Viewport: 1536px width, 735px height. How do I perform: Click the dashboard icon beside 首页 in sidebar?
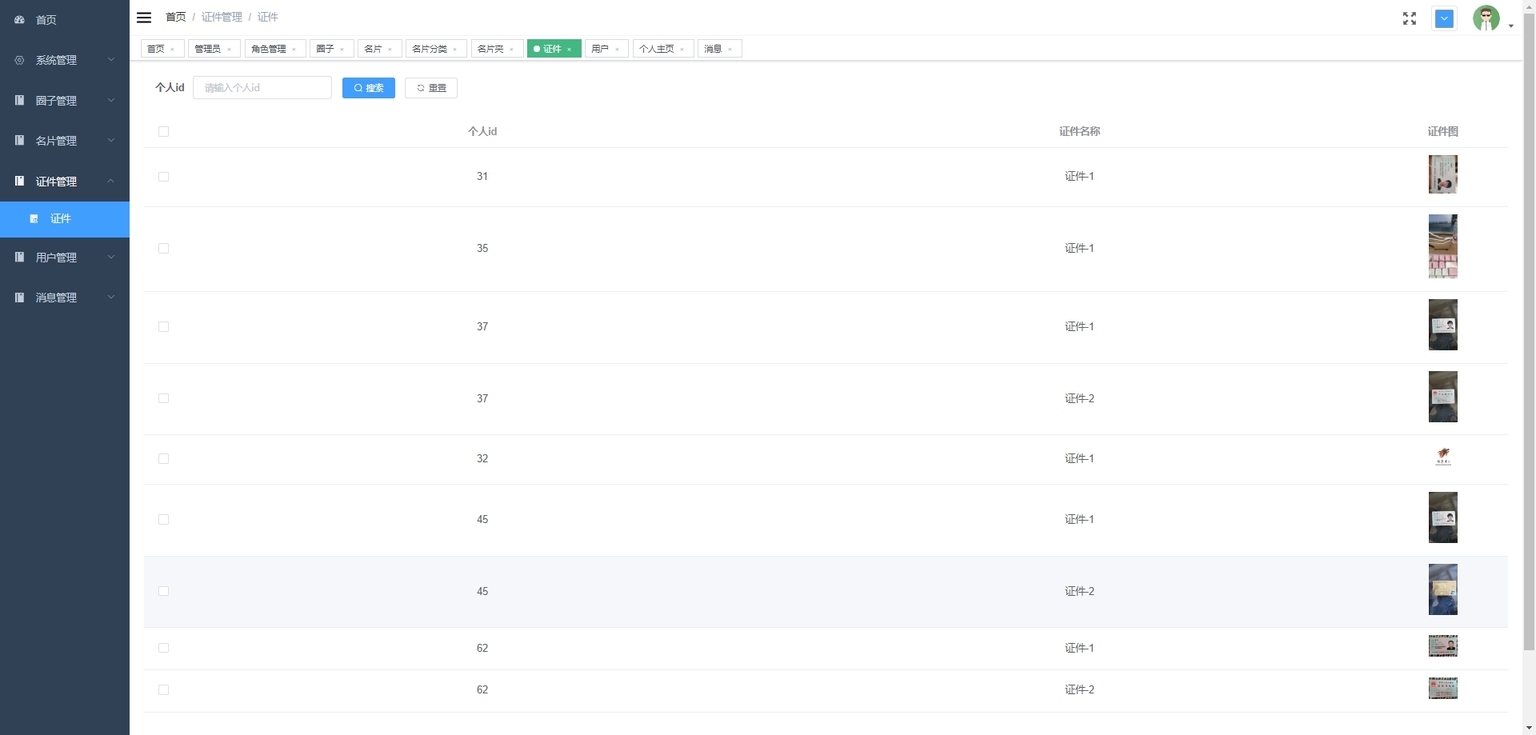(x=20, y=20)
